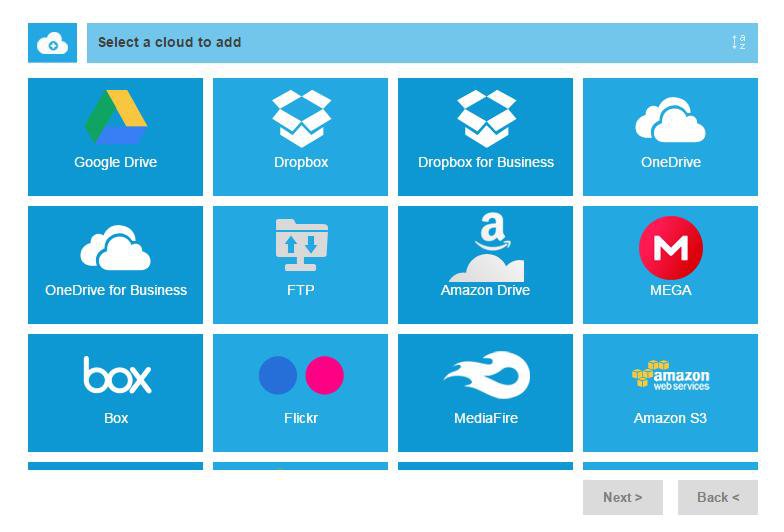The height and width of the screenshot is (532, 784).
Task: Click the add cloud icon in header
Action: click(52, 43)
